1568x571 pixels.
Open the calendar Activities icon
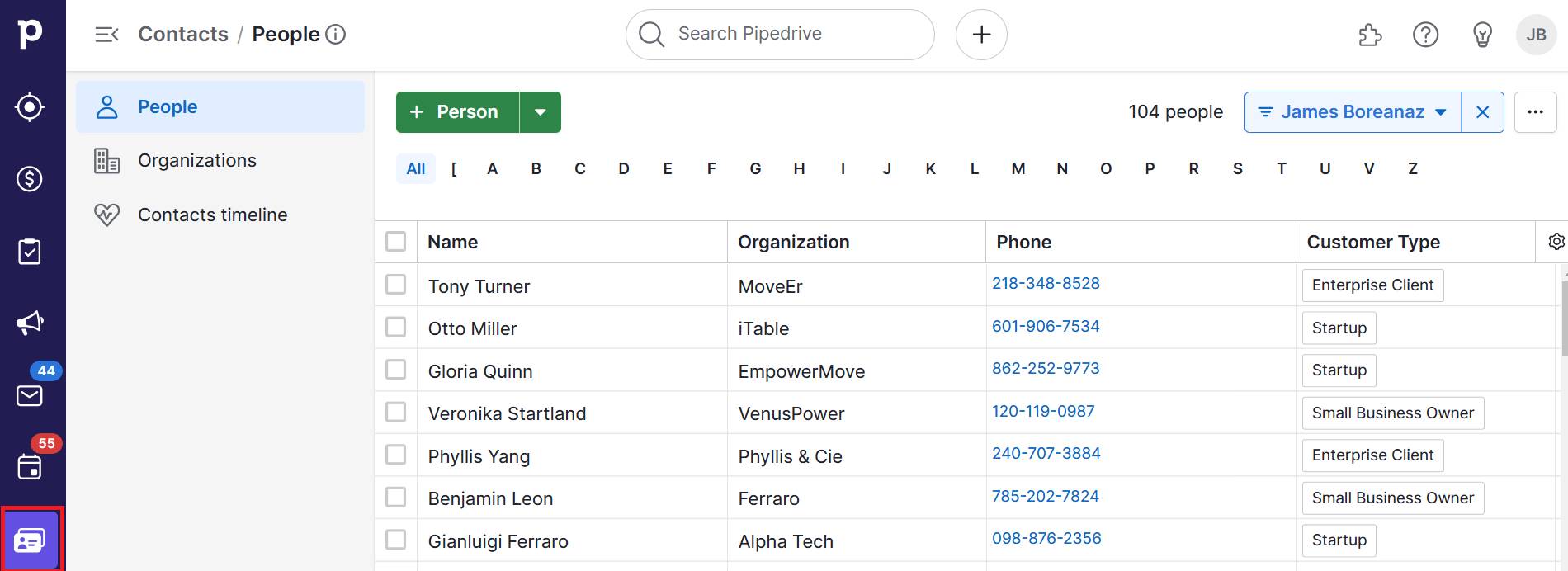(x=30, y=467)
